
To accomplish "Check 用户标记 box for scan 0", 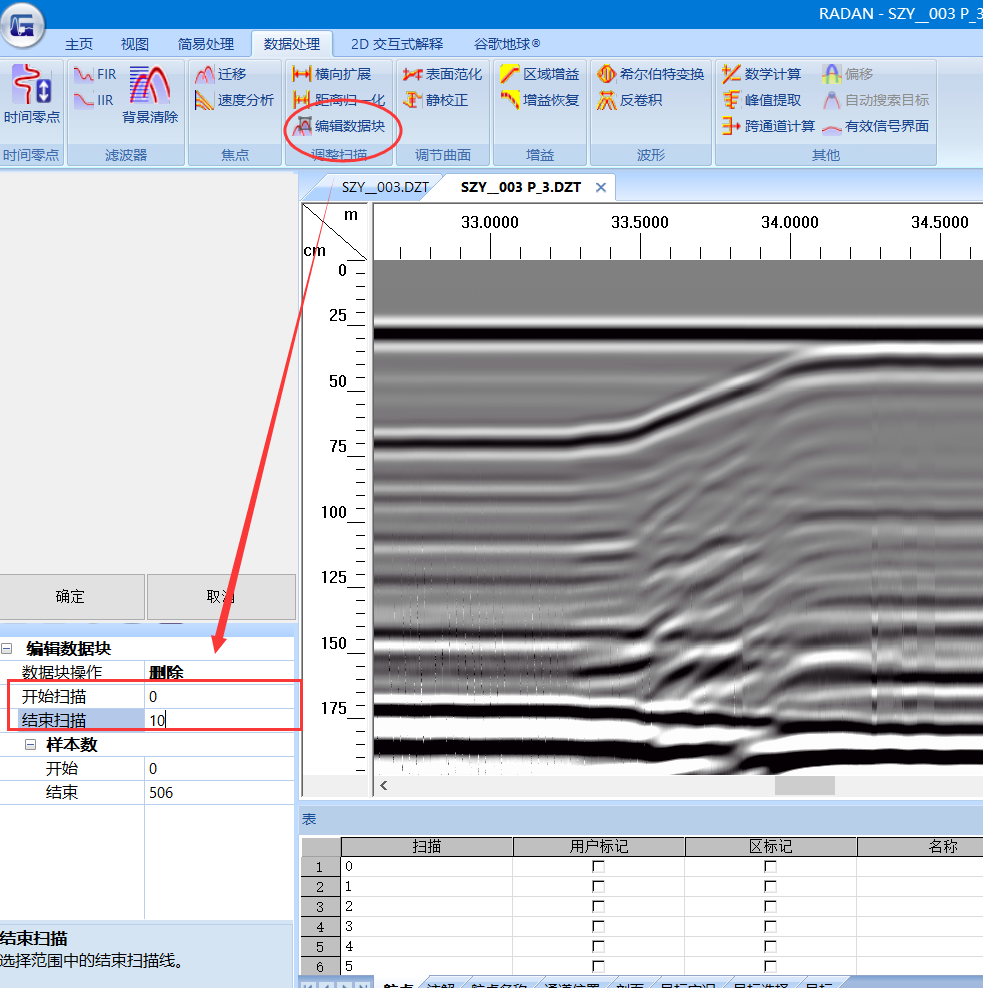I will [x=598, y=866].
